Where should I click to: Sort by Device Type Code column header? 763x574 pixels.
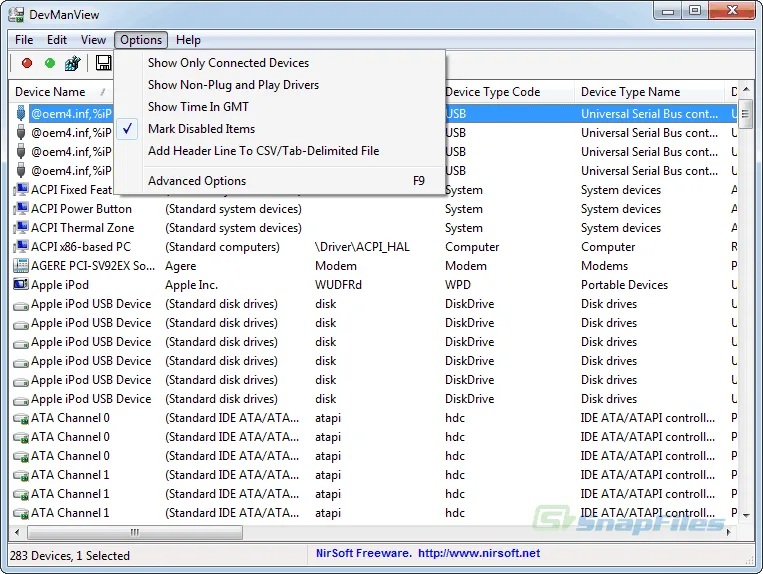[x=509, y=92]
